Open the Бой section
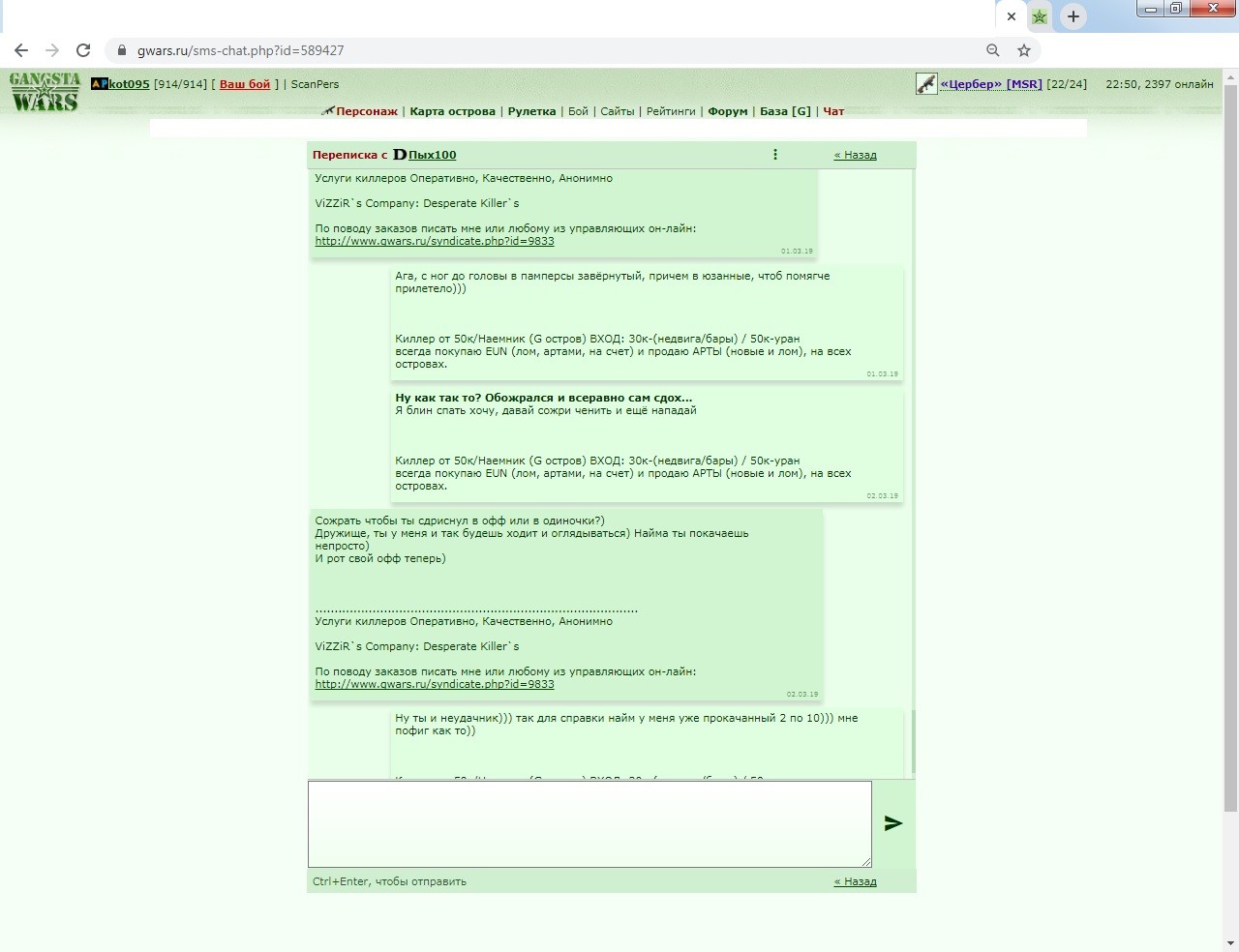This screenshot has height=952, width=1239. (x=578, y=111)
